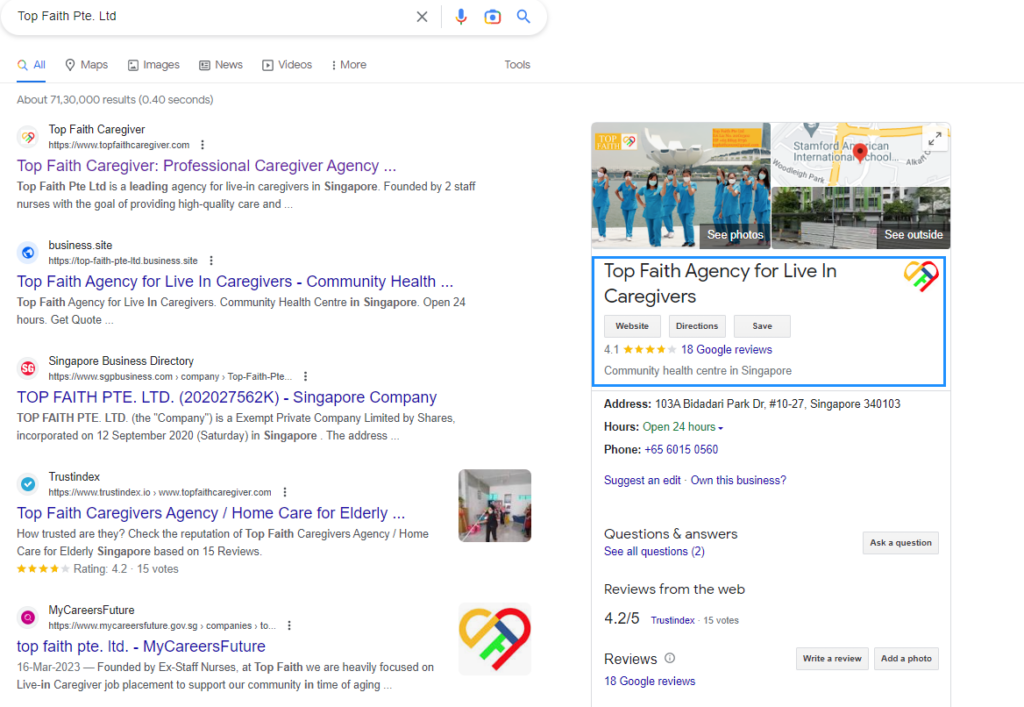Click the Trustindex checkmark favicon
Screen dimensions: 1024x707
(x=28, y=484)
